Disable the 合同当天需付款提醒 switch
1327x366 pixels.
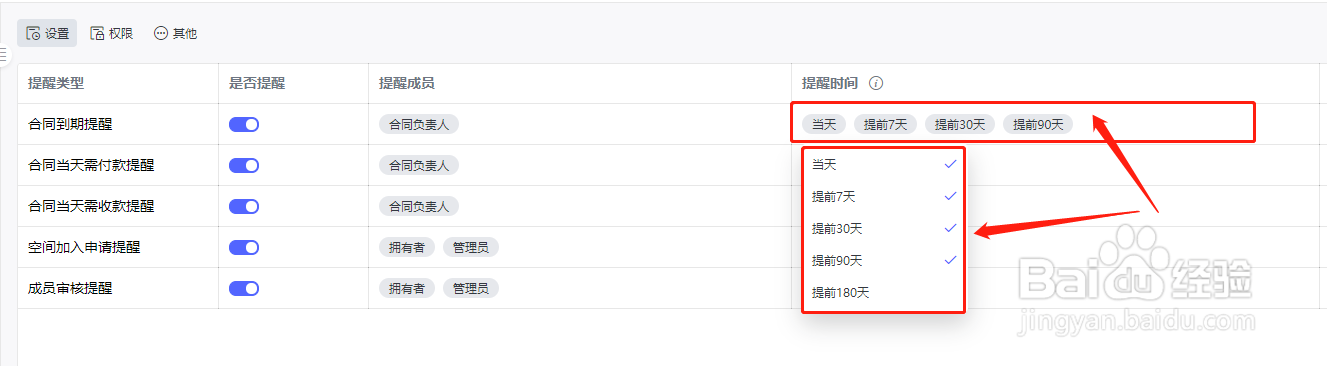tap(244, 165)
